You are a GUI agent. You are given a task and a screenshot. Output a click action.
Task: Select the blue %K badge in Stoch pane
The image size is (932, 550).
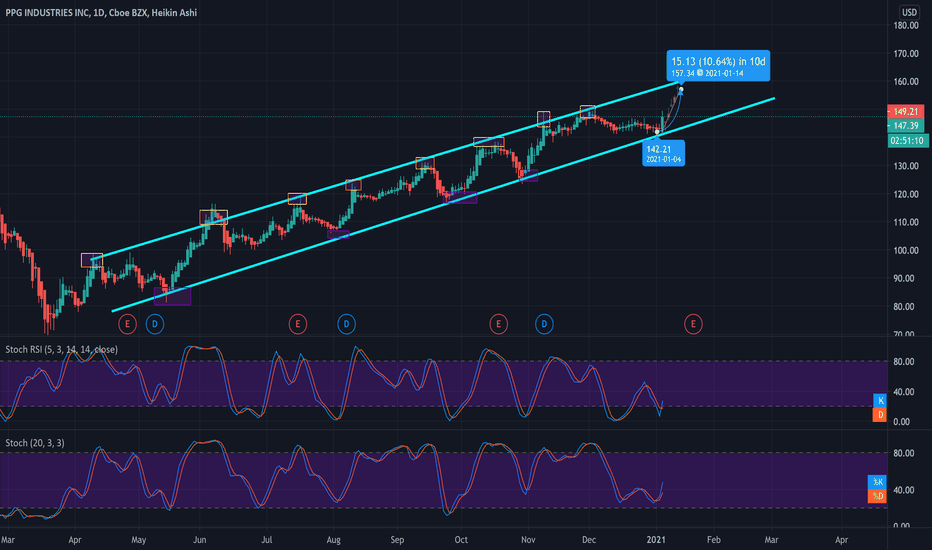click(877, 482)
